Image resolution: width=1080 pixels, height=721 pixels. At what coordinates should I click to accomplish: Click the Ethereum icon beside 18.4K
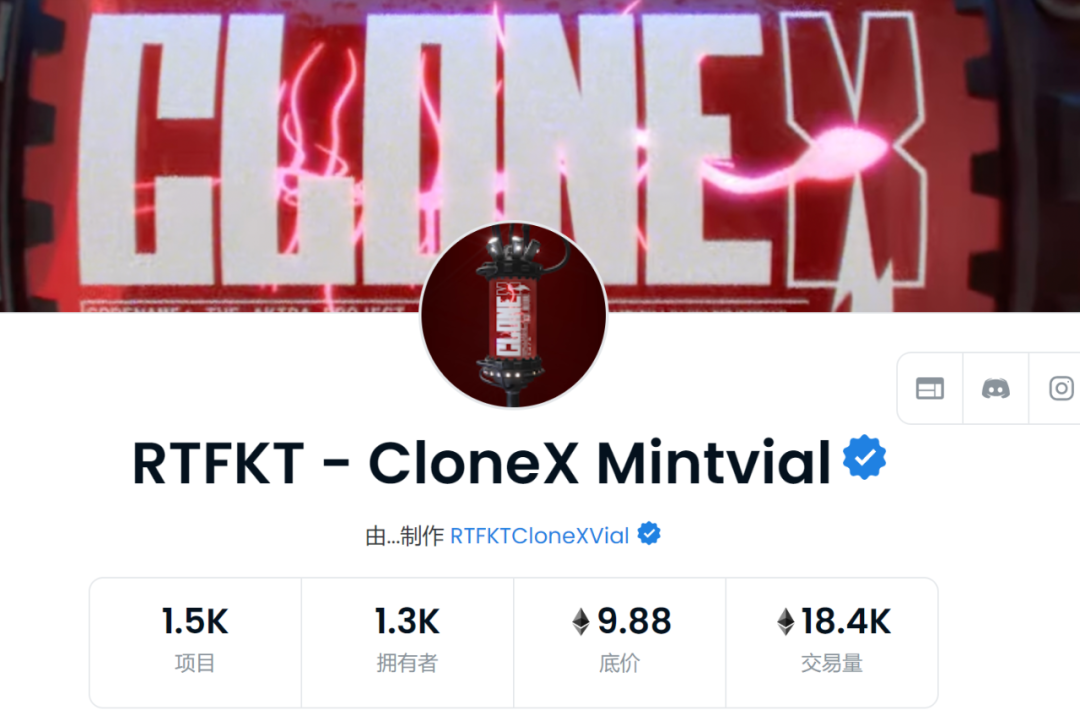785,621
